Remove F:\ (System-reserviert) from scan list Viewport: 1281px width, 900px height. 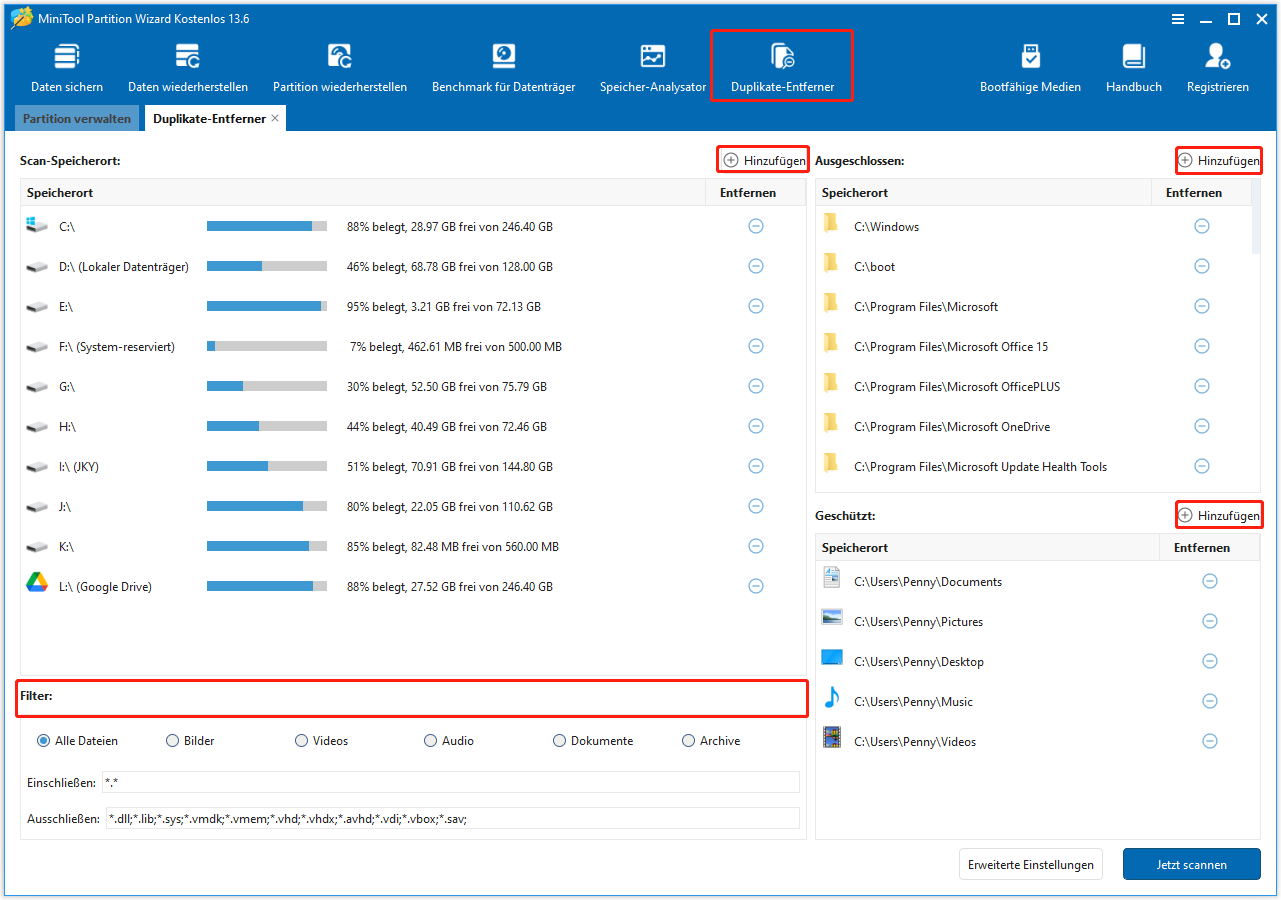tap(756, 346)
